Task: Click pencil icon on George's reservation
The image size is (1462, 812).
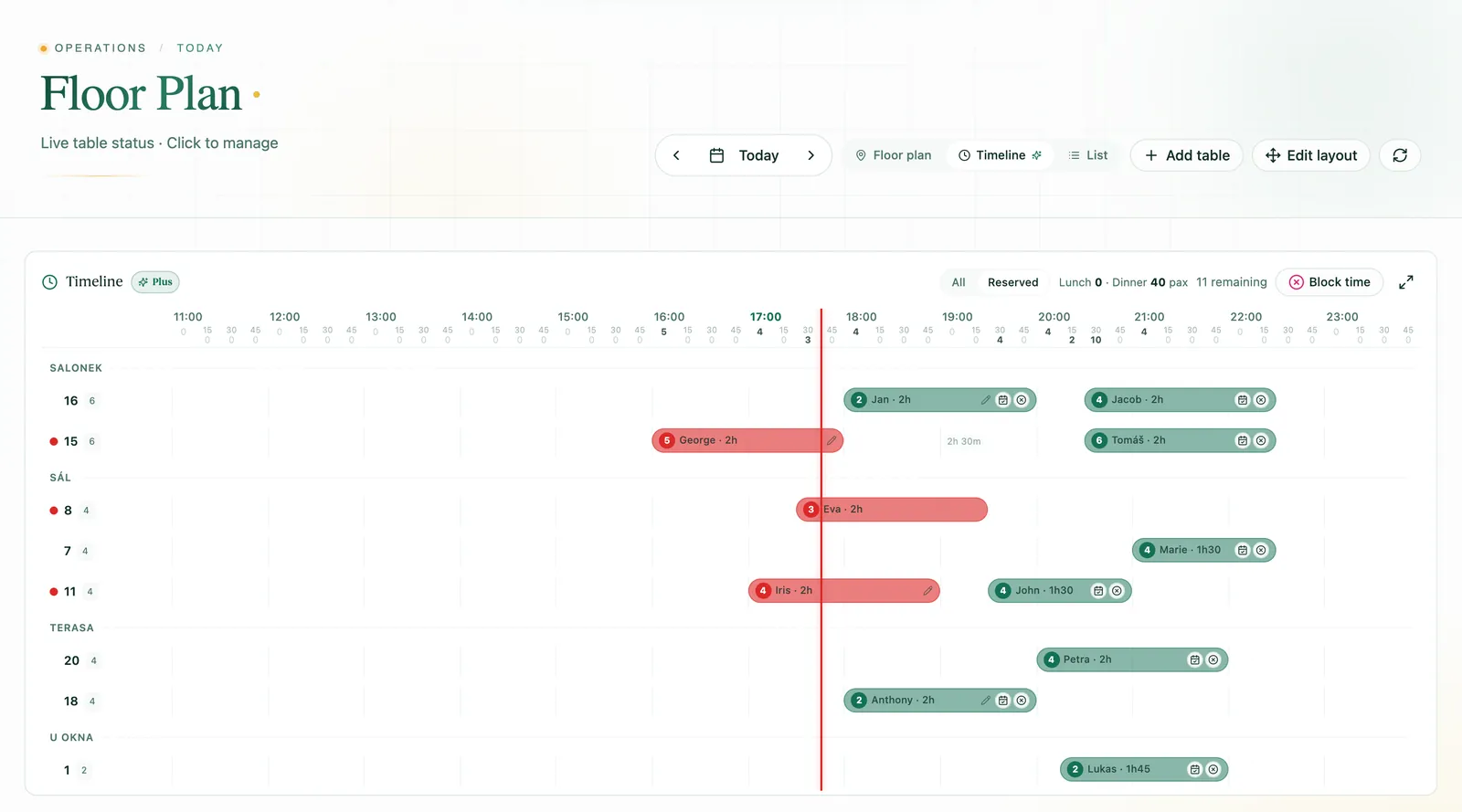Action: pos(832,440)
